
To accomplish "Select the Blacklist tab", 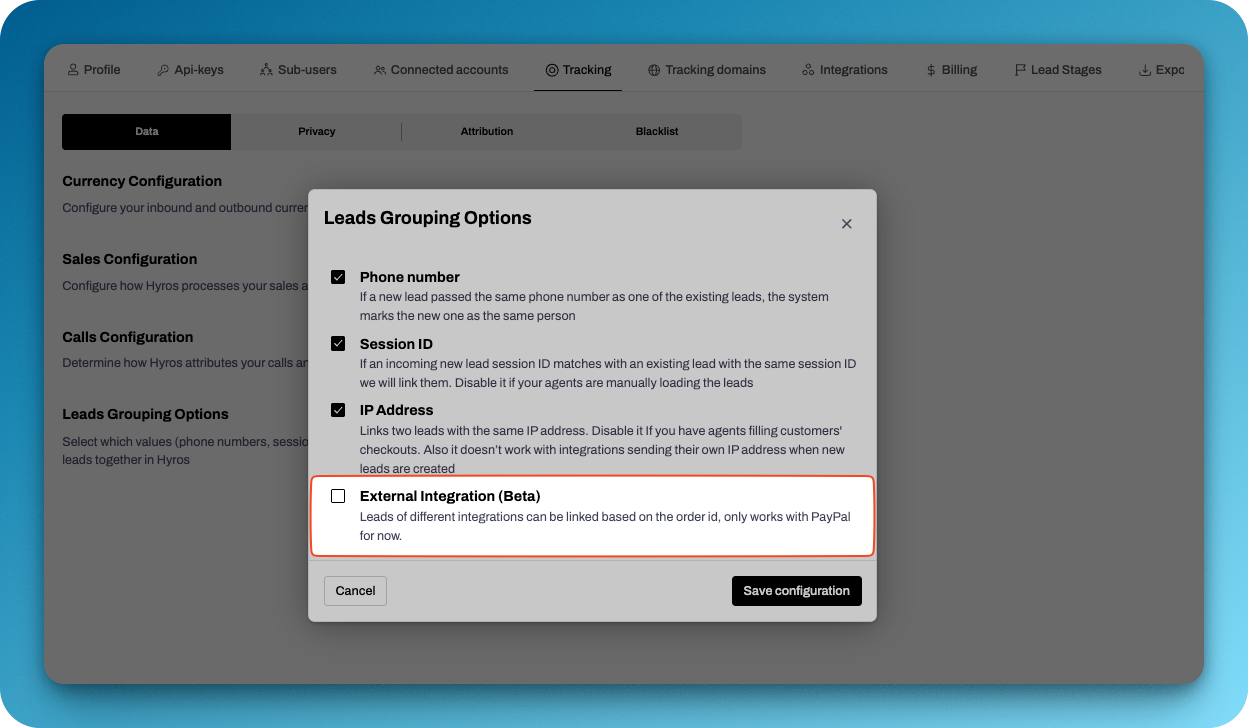I will click(657, 132).
